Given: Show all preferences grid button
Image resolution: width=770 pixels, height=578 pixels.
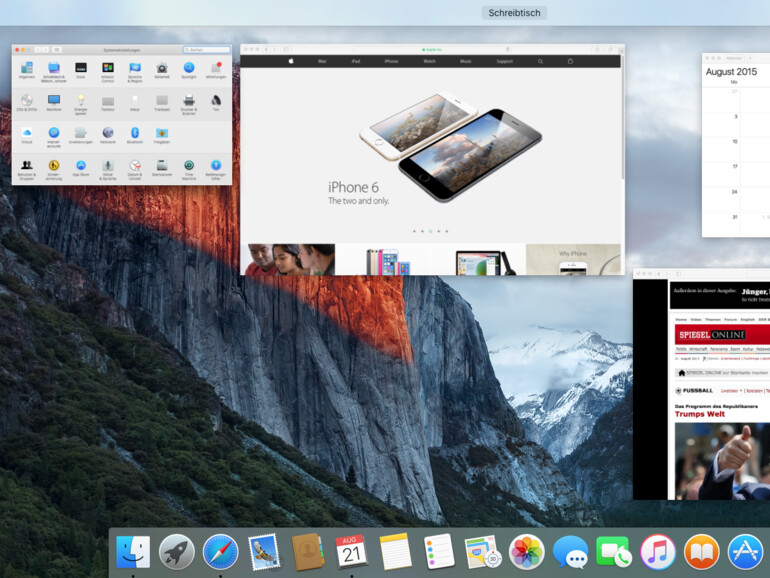Looking at the screenshot, I should point(57,50).
